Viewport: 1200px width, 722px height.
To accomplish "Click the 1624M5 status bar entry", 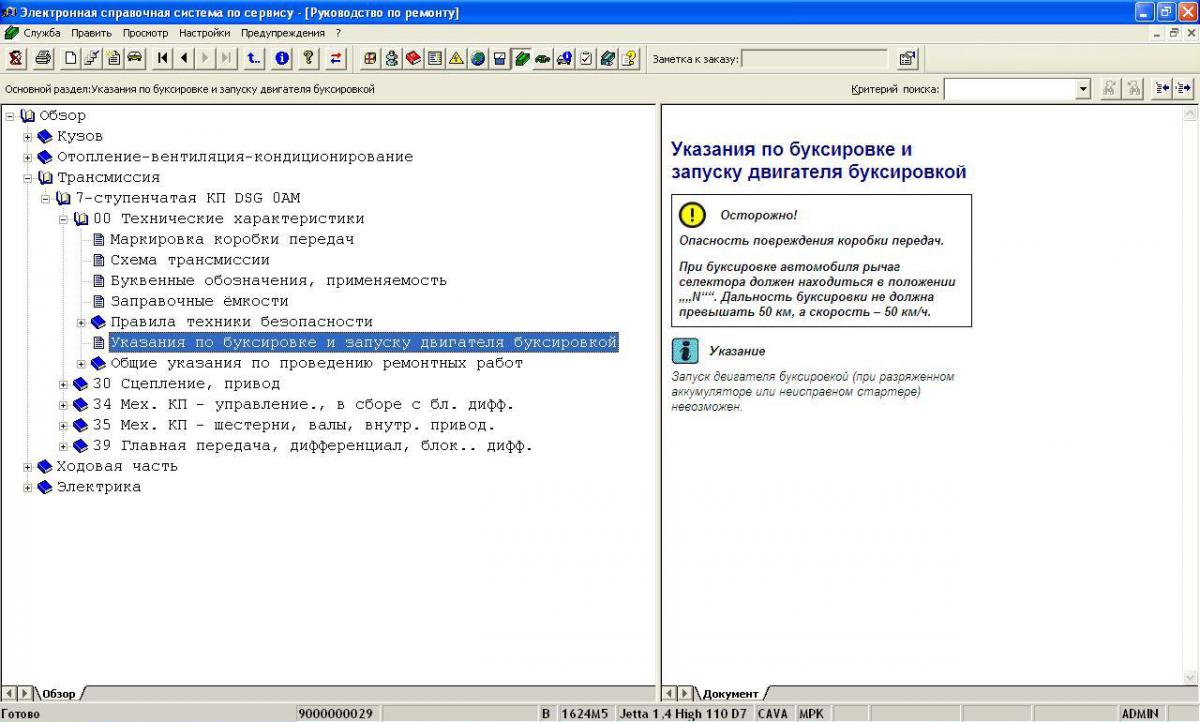I will [585, 714].
